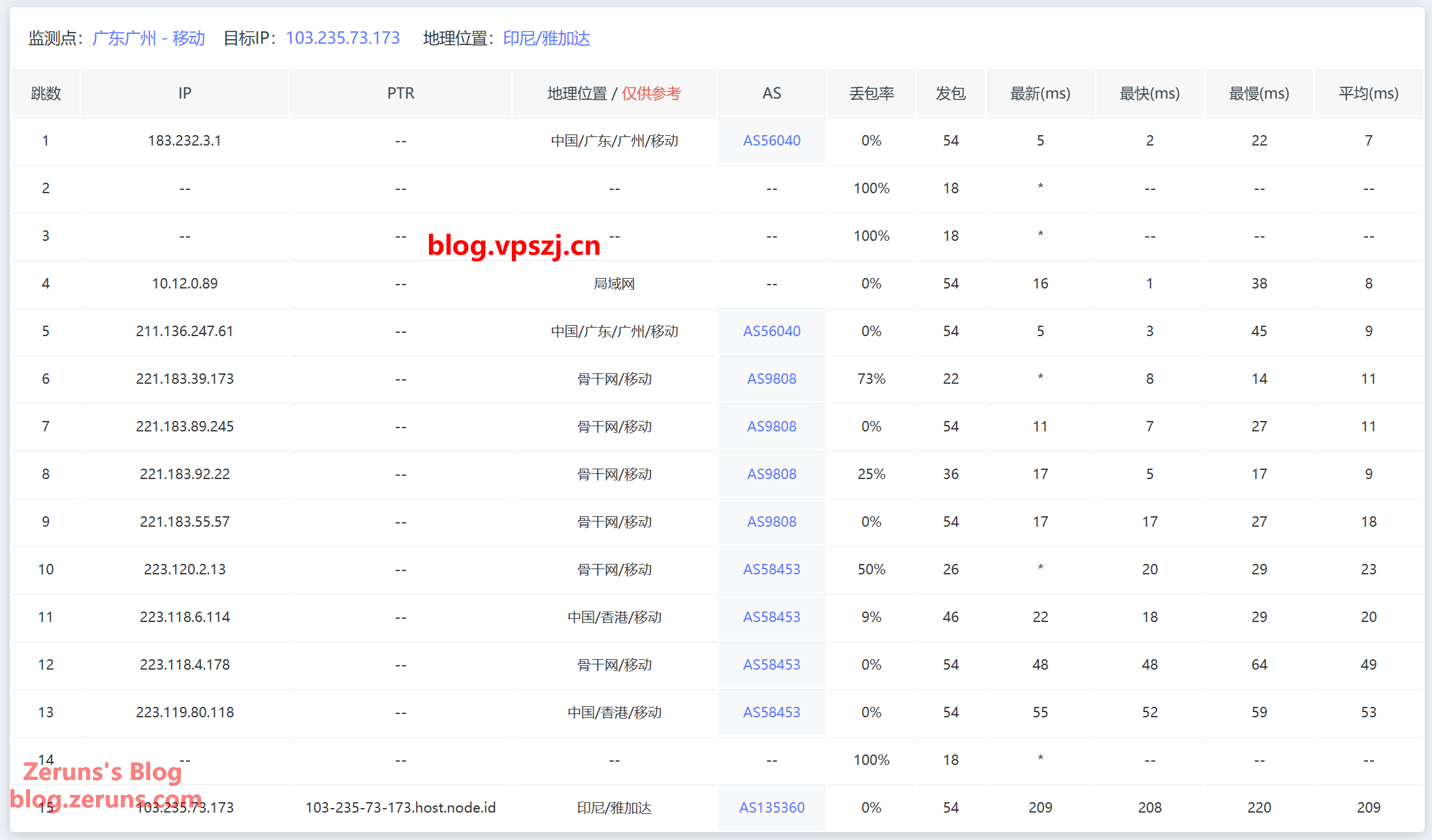Click AS56040 link in hop 5 row
This screenshot has height=840, width=1432.
(x=771, y=331)
